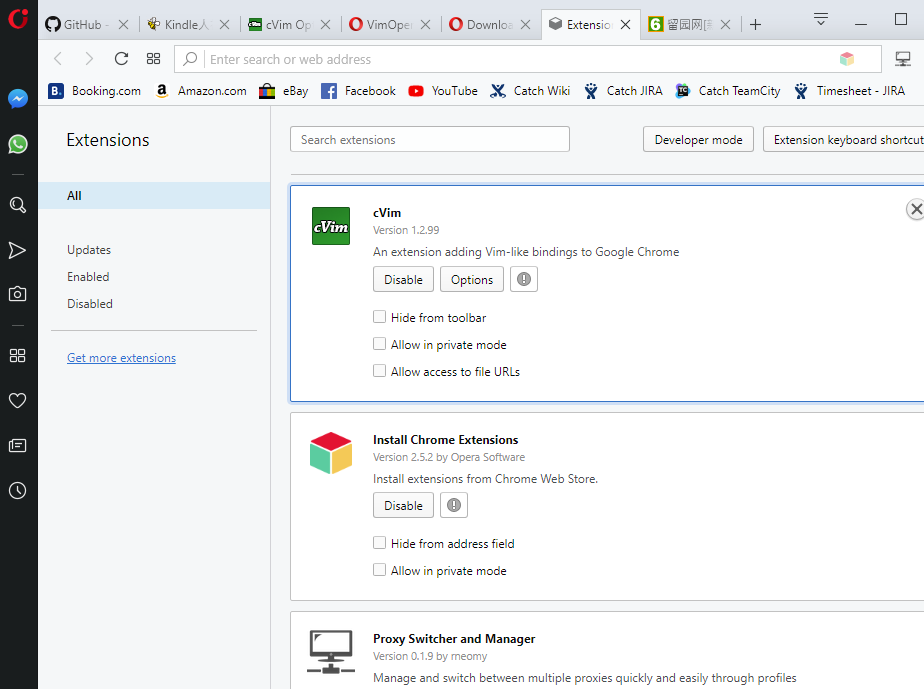
Task: Close the Download tab
Action: coord(526,24)
